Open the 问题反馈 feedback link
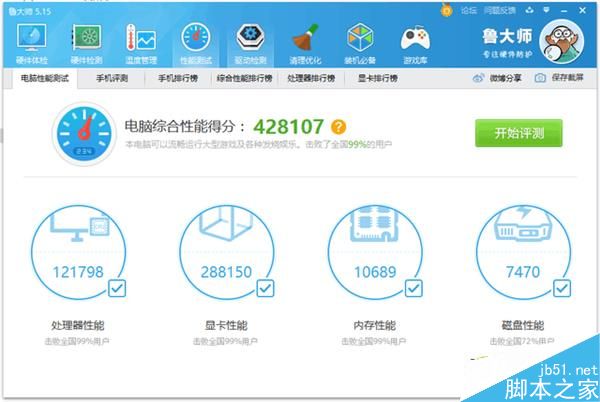The height and width of the screenshot is (402, 600). 500,10
